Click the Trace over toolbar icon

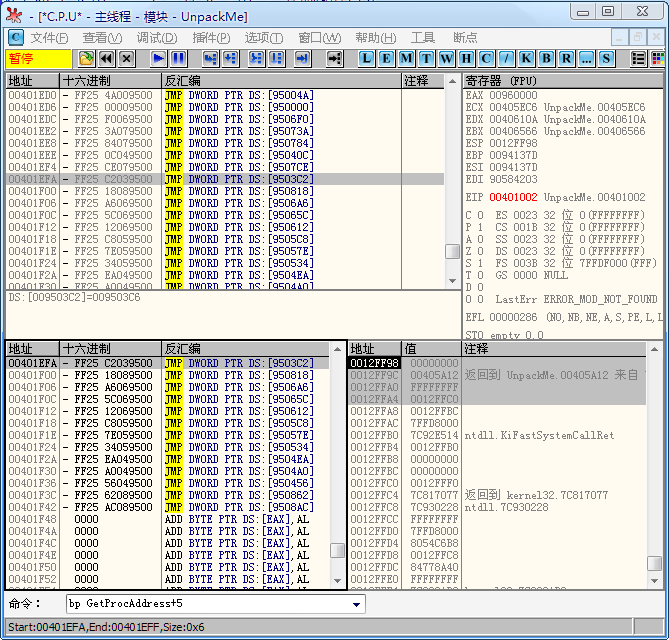click(276, 58)
